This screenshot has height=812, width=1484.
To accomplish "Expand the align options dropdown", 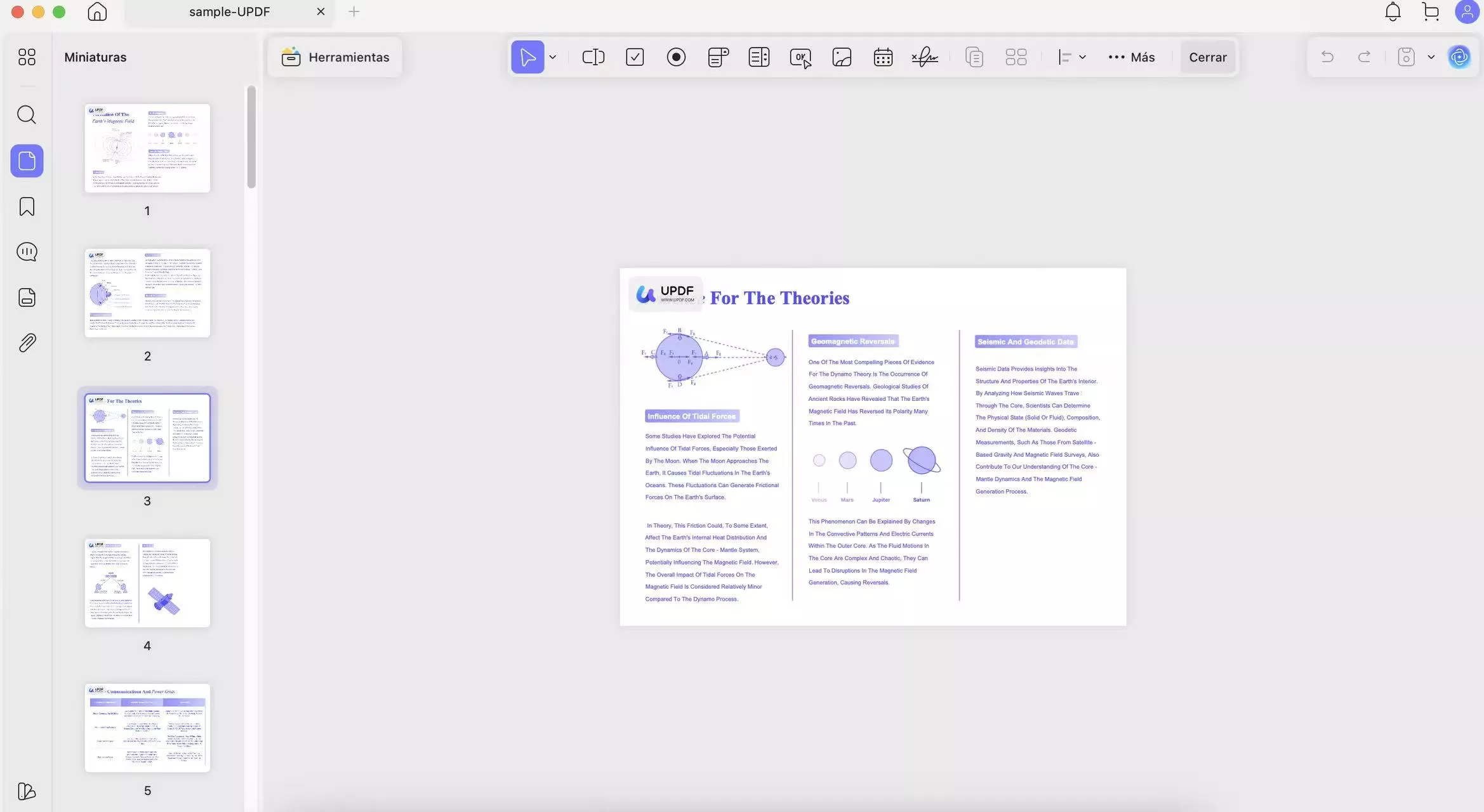I will pos(1082,57).
